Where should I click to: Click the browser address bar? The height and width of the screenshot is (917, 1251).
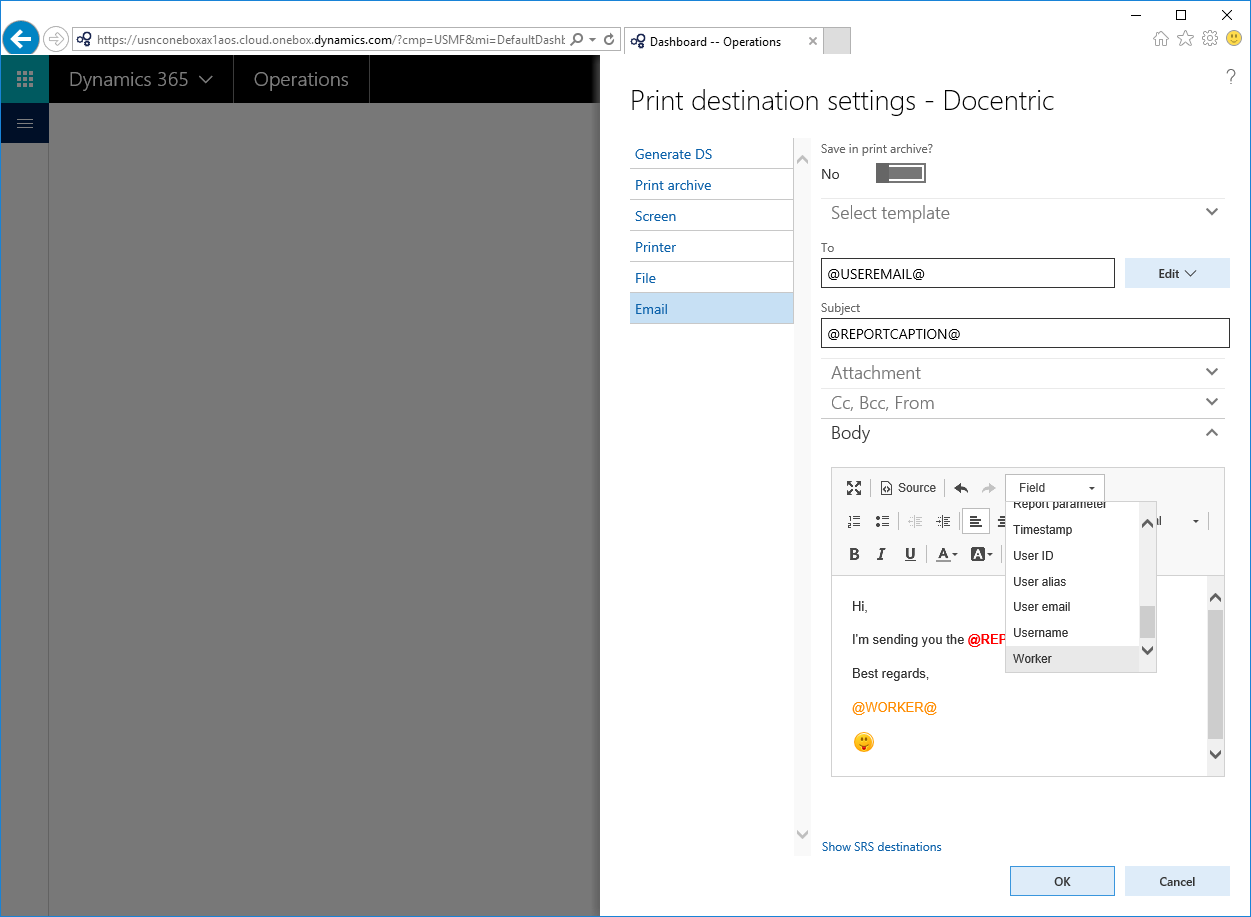coord(330,40)
